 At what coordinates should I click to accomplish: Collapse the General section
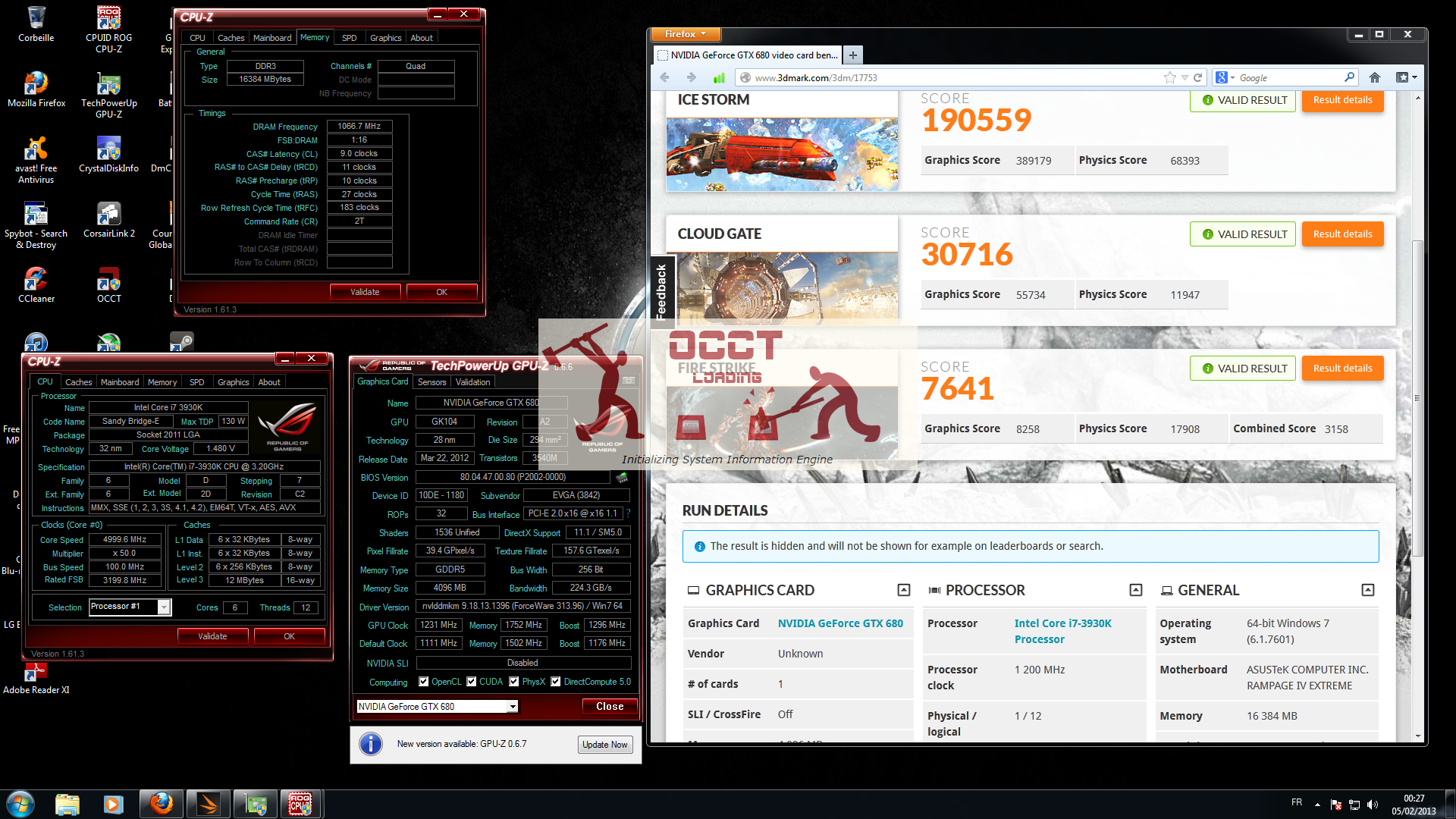[x=1368, y=590]
